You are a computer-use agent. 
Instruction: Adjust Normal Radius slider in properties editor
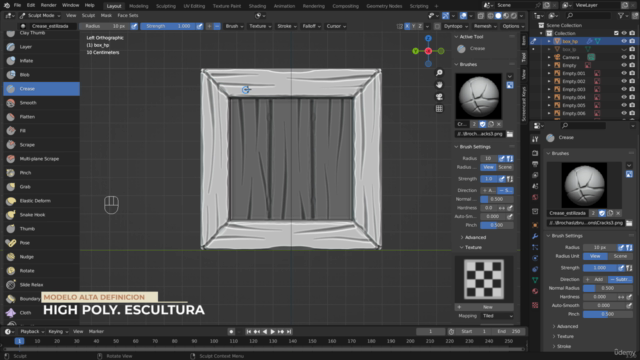pyautogui.click(x=607, y=288)
